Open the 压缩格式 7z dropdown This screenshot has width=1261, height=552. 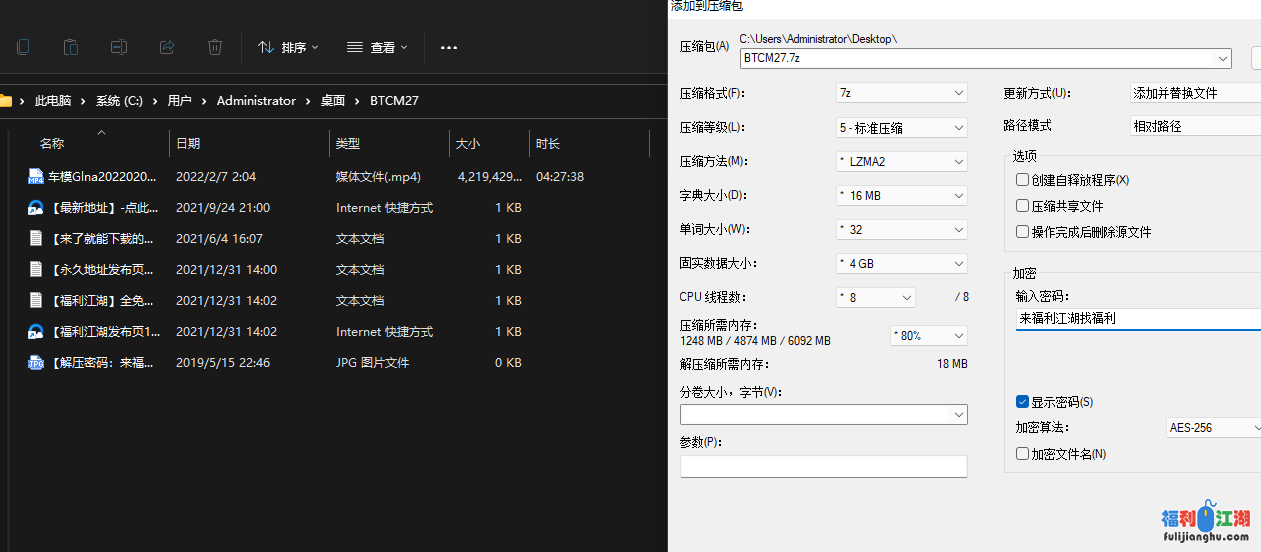point(901,93)
